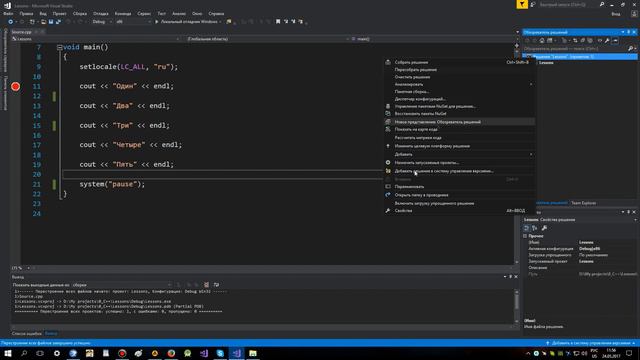The height and width of the screenshot is (360, 640).
Task: Toggle the breakpoint on line 11
Action: pos(16,87)
